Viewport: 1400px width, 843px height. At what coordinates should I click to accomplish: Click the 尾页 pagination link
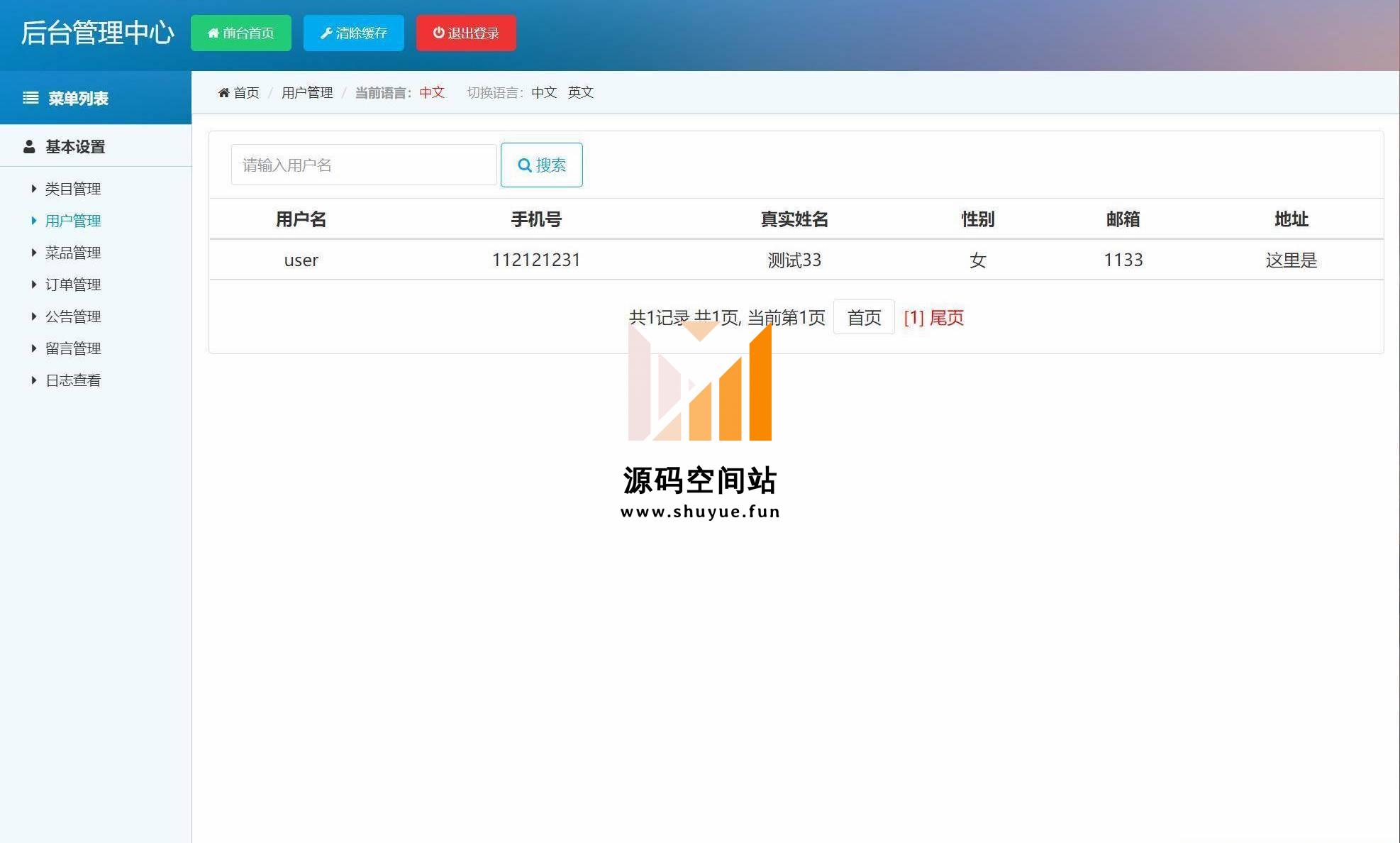[x=947, y=317]
